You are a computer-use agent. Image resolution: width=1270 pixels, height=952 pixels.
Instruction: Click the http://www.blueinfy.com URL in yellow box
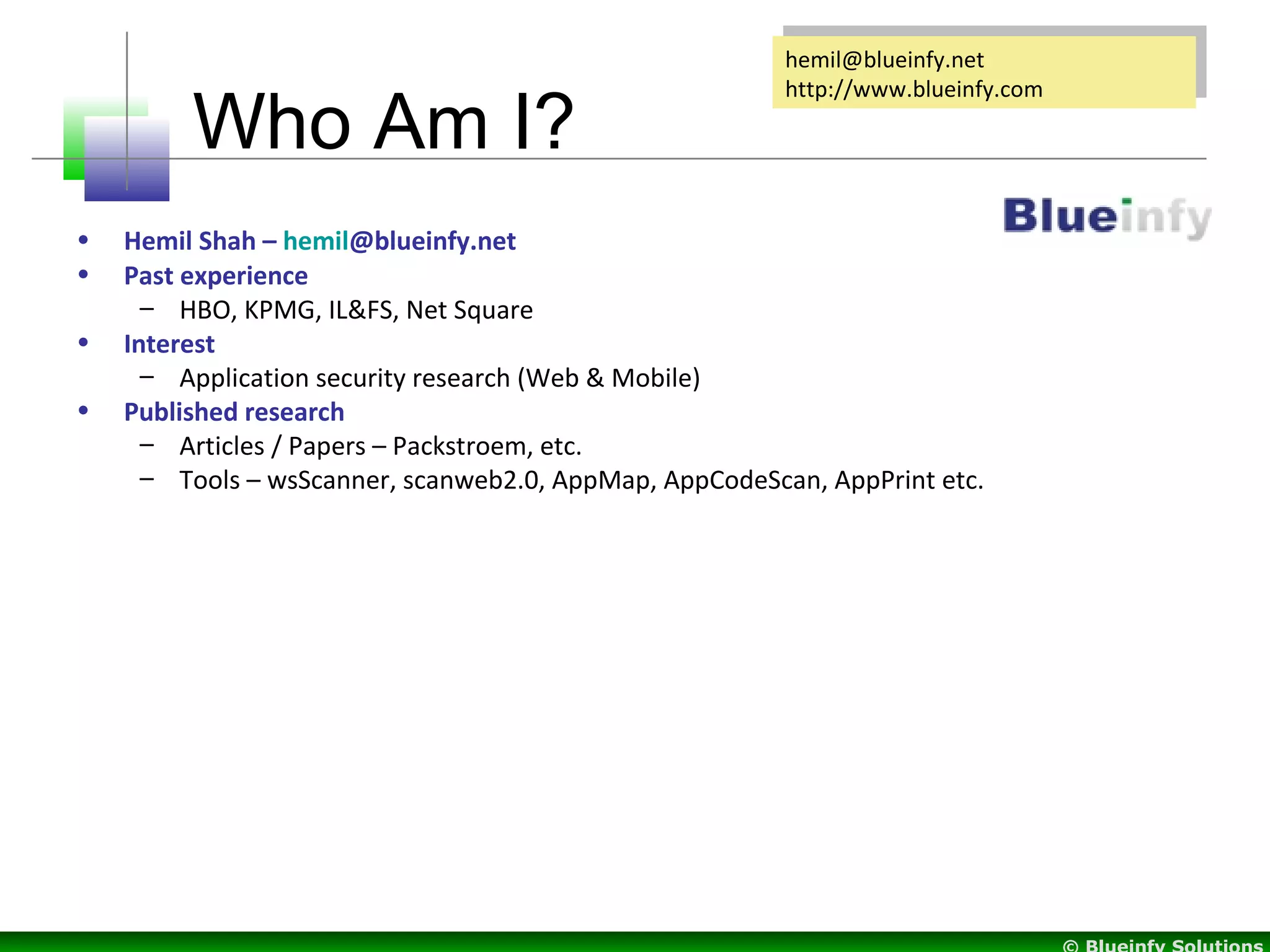[x=913, y=89]
